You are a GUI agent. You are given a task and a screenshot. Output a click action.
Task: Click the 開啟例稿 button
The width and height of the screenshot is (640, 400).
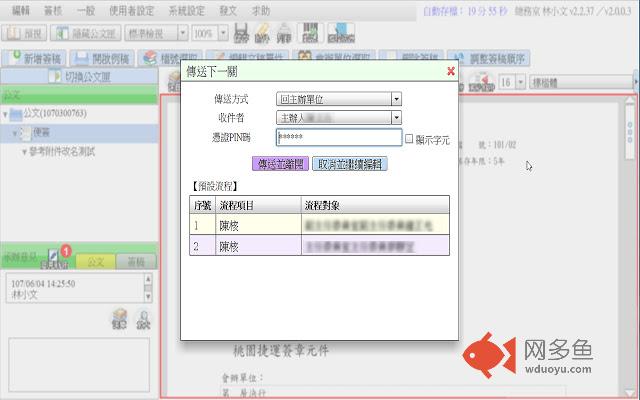coord(102,58)
